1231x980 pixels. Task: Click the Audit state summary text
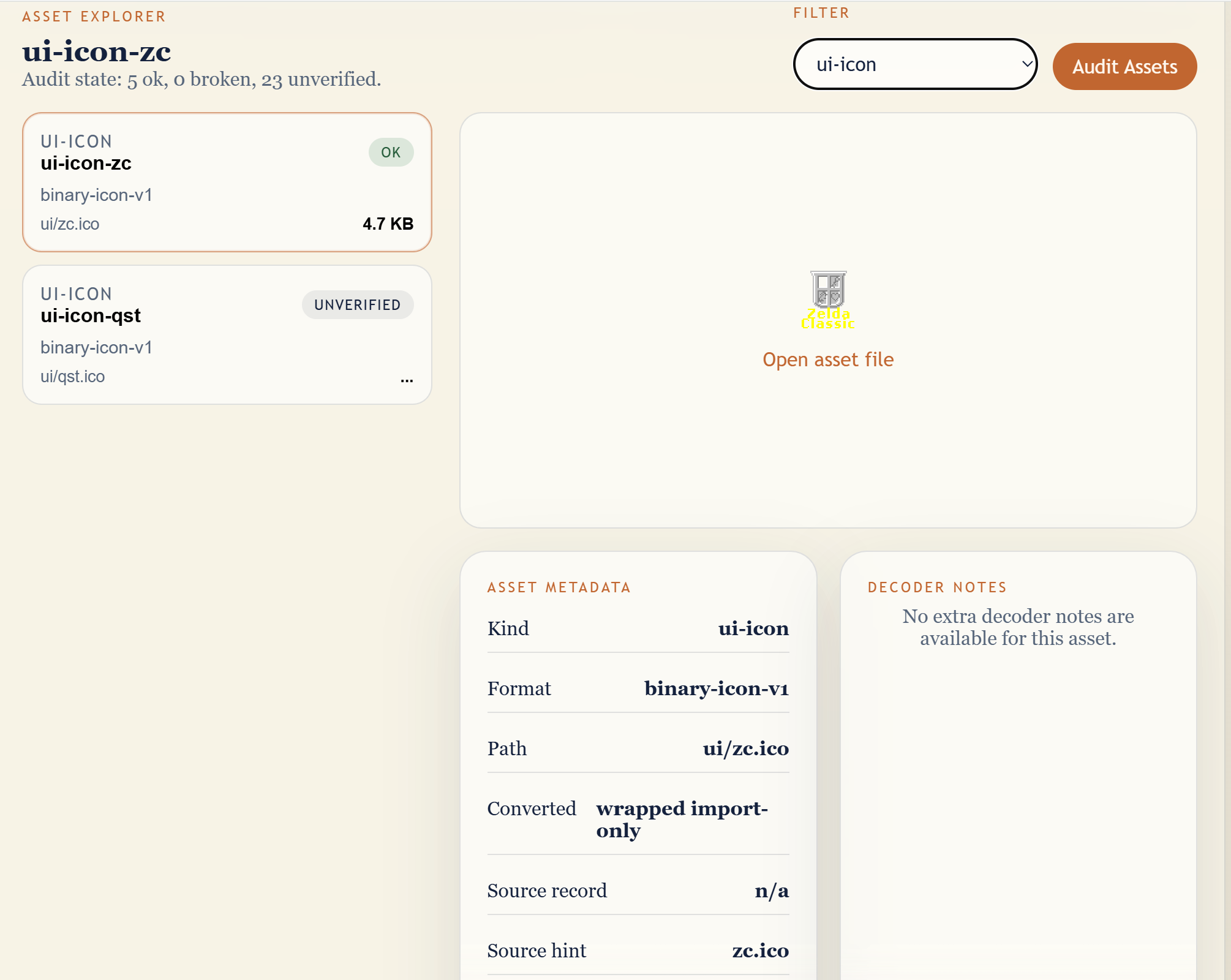201,79
